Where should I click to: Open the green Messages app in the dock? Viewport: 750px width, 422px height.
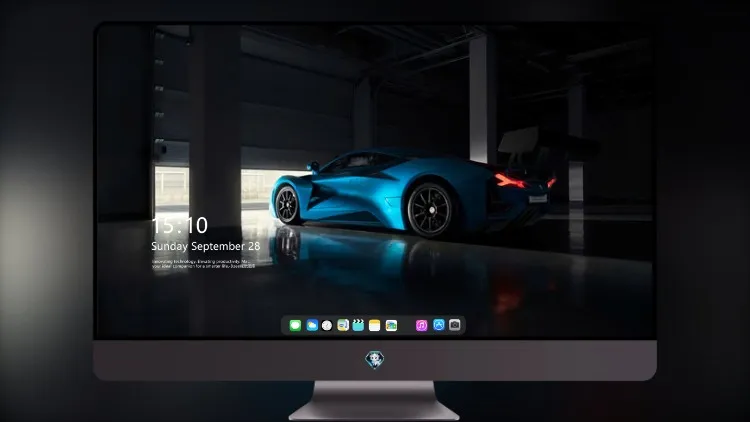point(295,325)
